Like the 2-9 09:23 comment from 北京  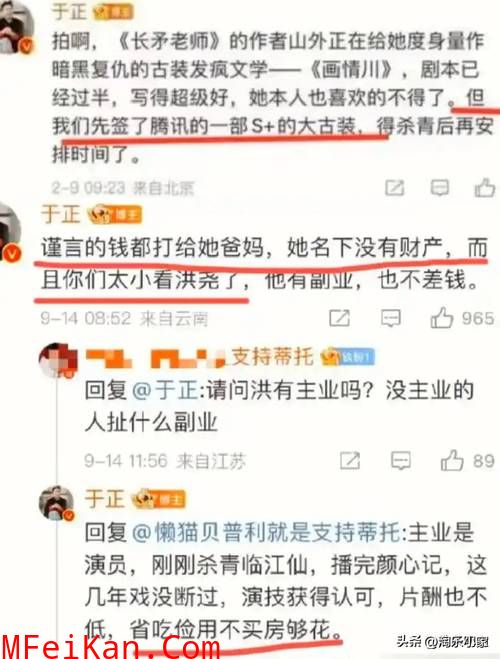click(x=485, y=187)
